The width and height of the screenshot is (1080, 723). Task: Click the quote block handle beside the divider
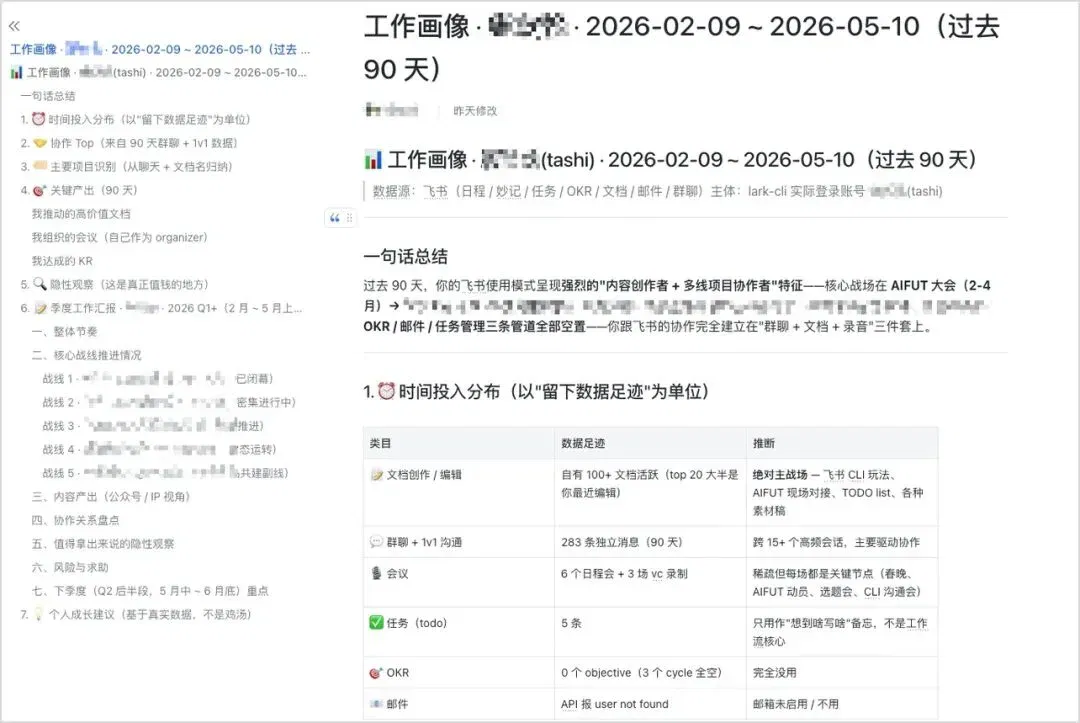click(x=340, y=218)
